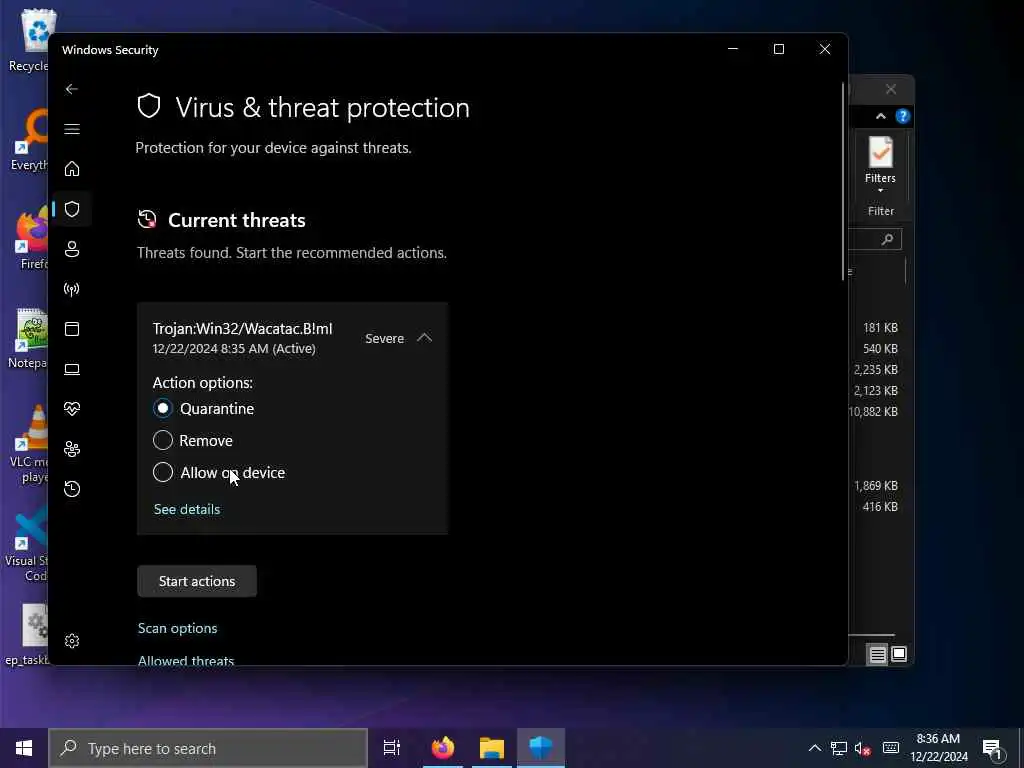Collapse ribbon chevron in background window

click(881, 116)
